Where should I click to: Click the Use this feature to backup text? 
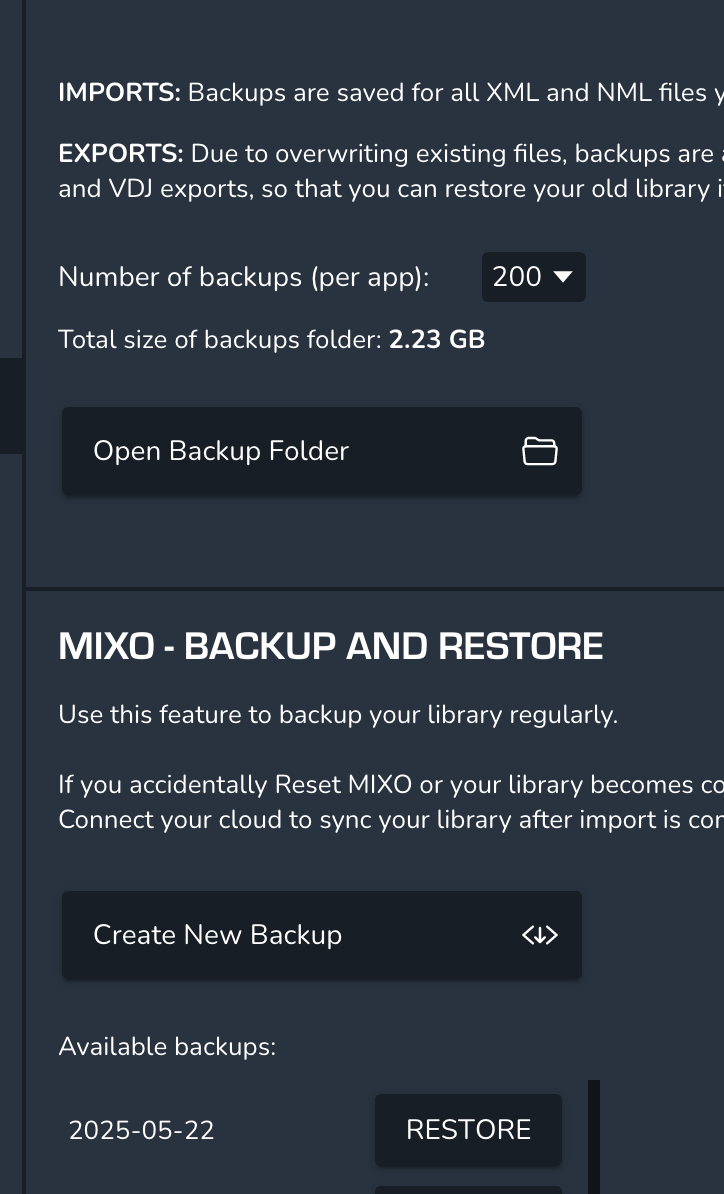point(338,715)
